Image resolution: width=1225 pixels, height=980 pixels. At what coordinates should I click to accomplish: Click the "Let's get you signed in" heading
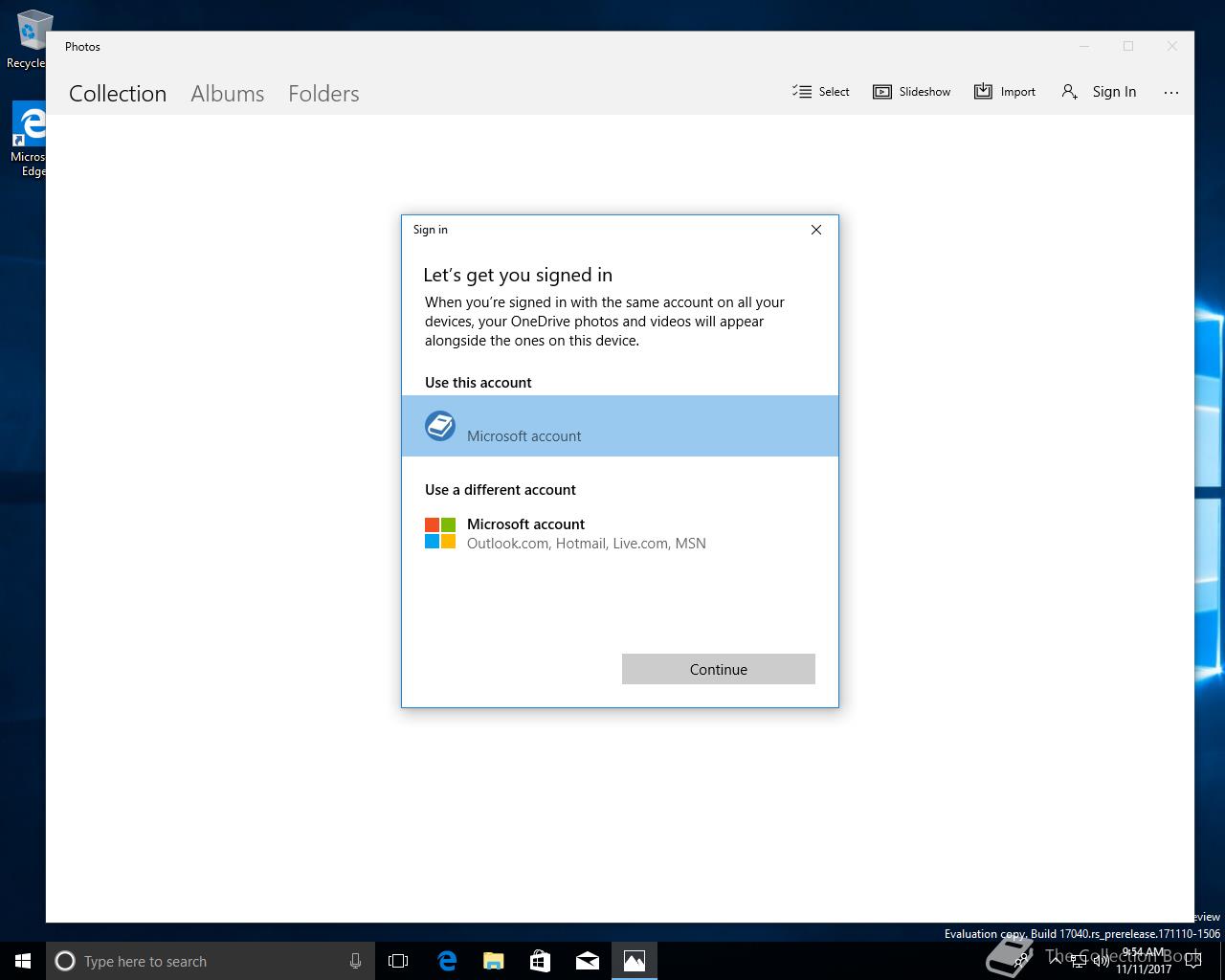518,275
